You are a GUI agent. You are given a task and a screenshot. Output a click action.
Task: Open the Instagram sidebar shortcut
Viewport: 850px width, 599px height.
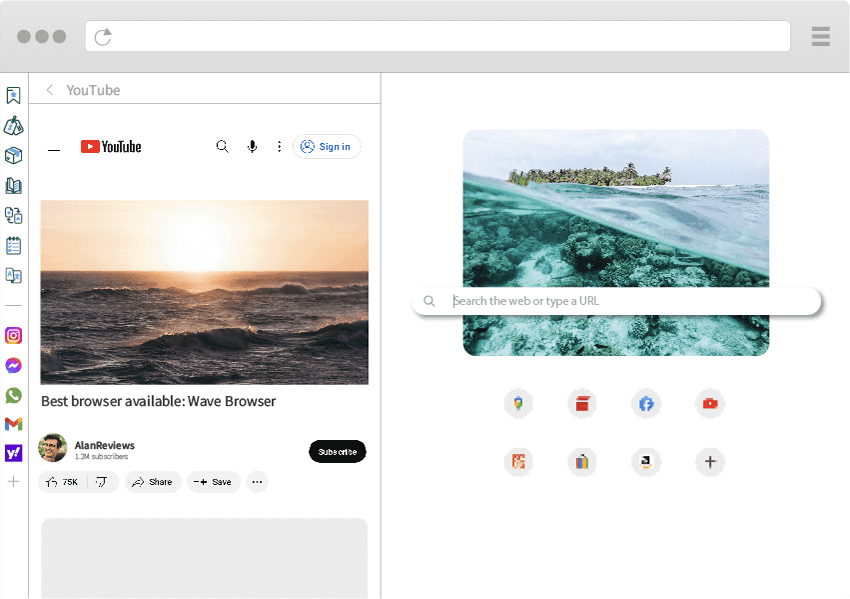coord(14,336)
